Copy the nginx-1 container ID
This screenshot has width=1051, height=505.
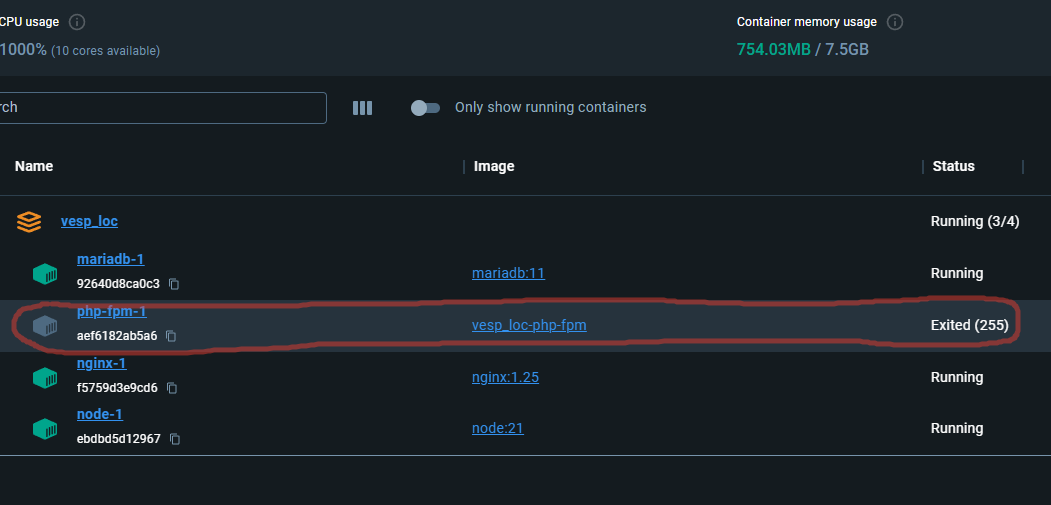(x=172, y=388)
